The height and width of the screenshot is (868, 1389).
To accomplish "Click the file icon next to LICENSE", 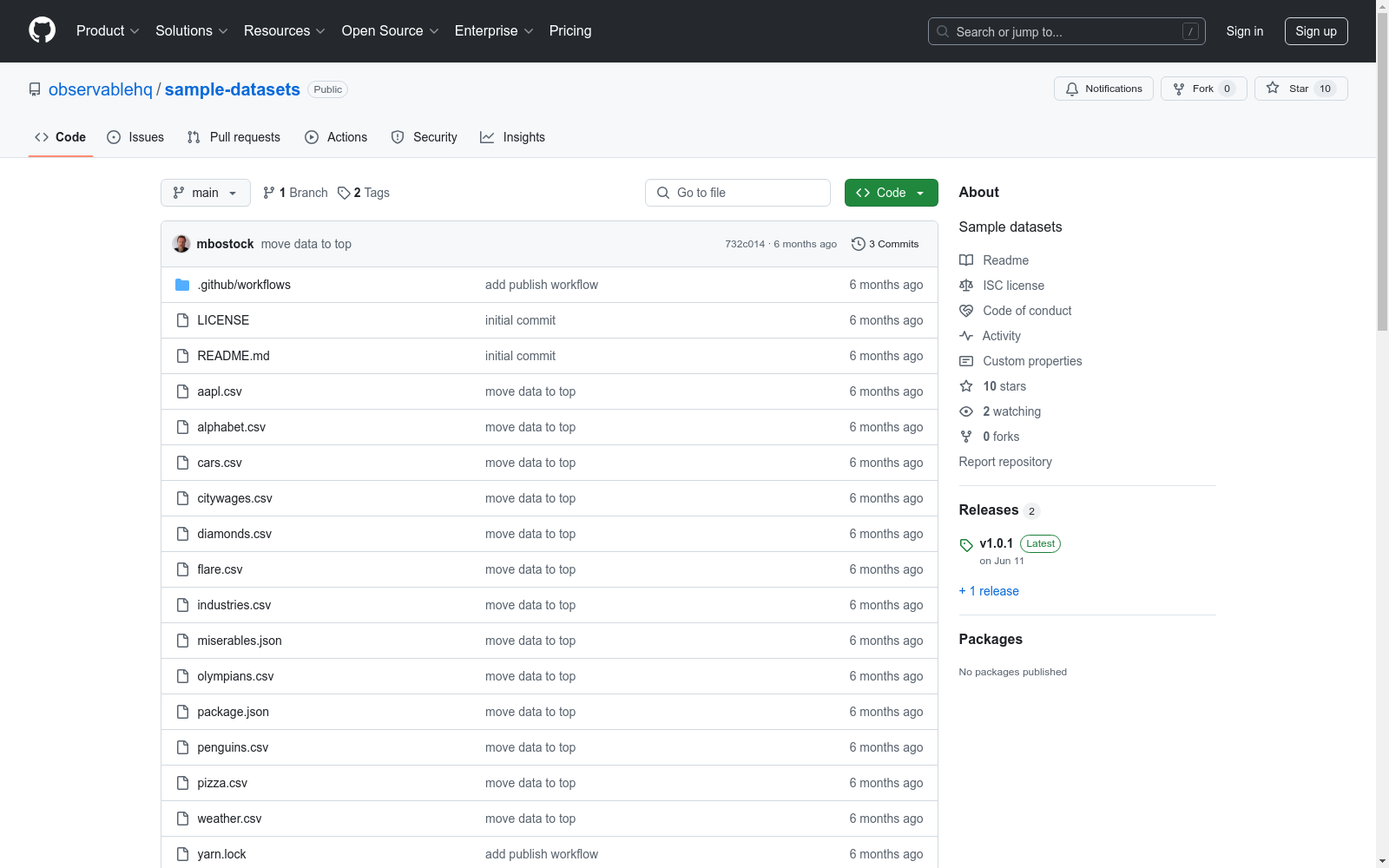I will [182, 320].
